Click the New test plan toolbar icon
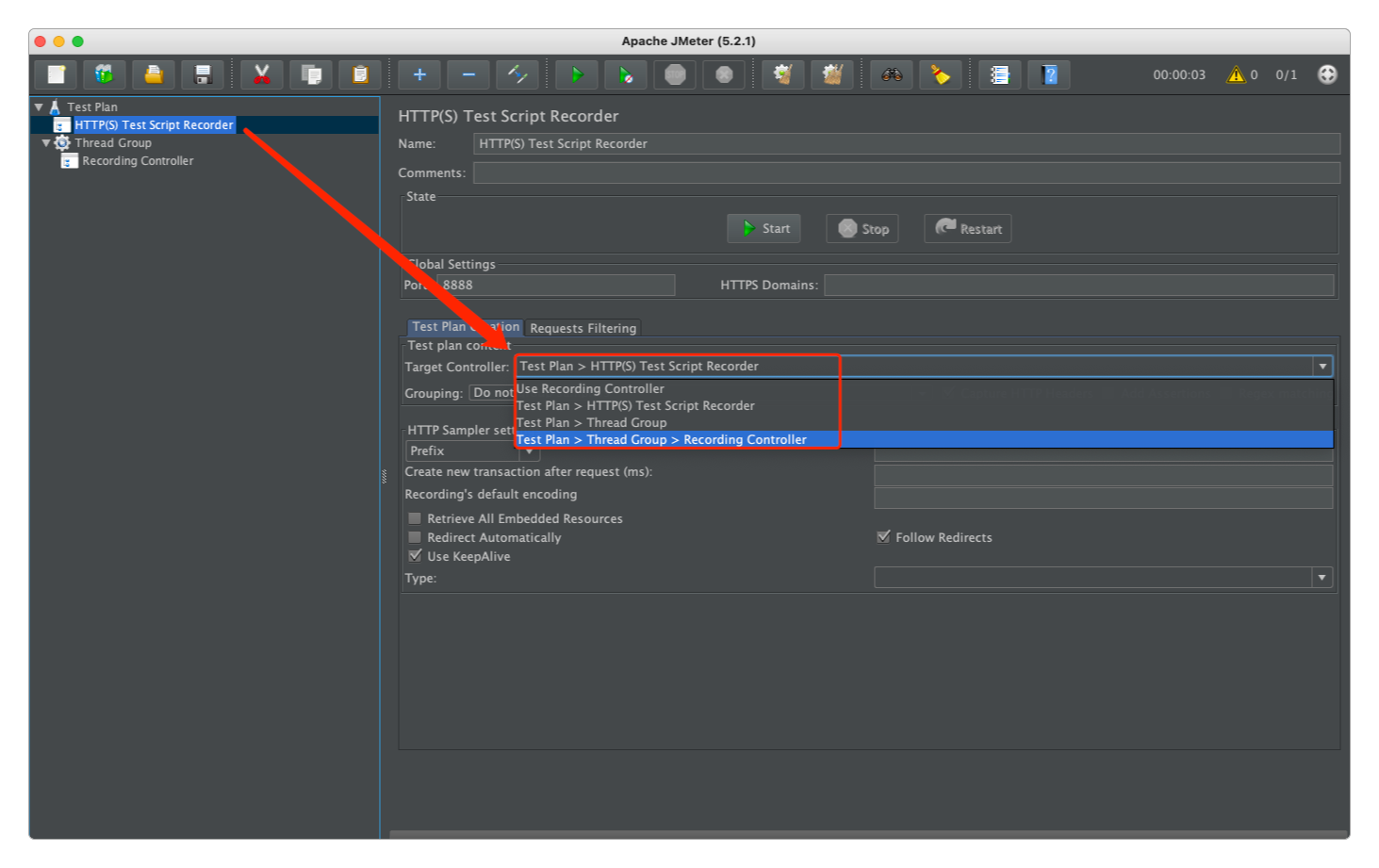This screenshot has height=868, width=1379. click(x=57, y=74)
